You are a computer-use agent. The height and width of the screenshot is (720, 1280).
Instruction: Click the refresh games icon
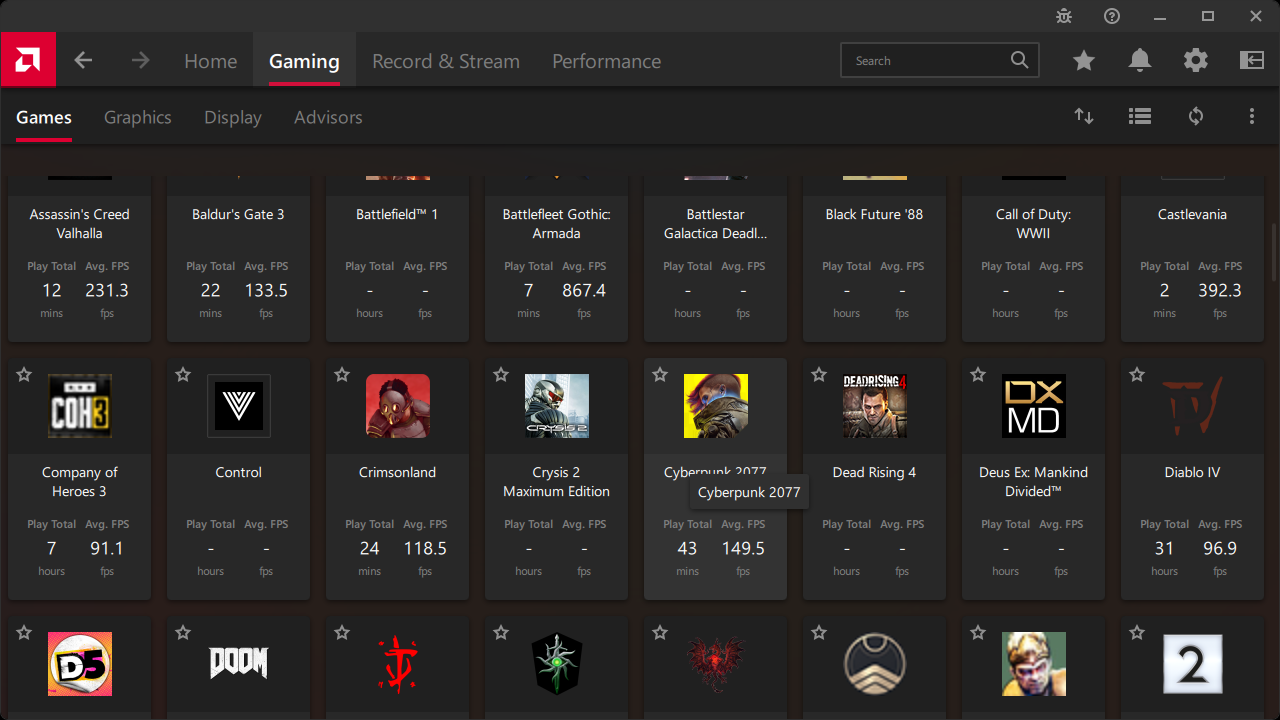point(1196,116)
